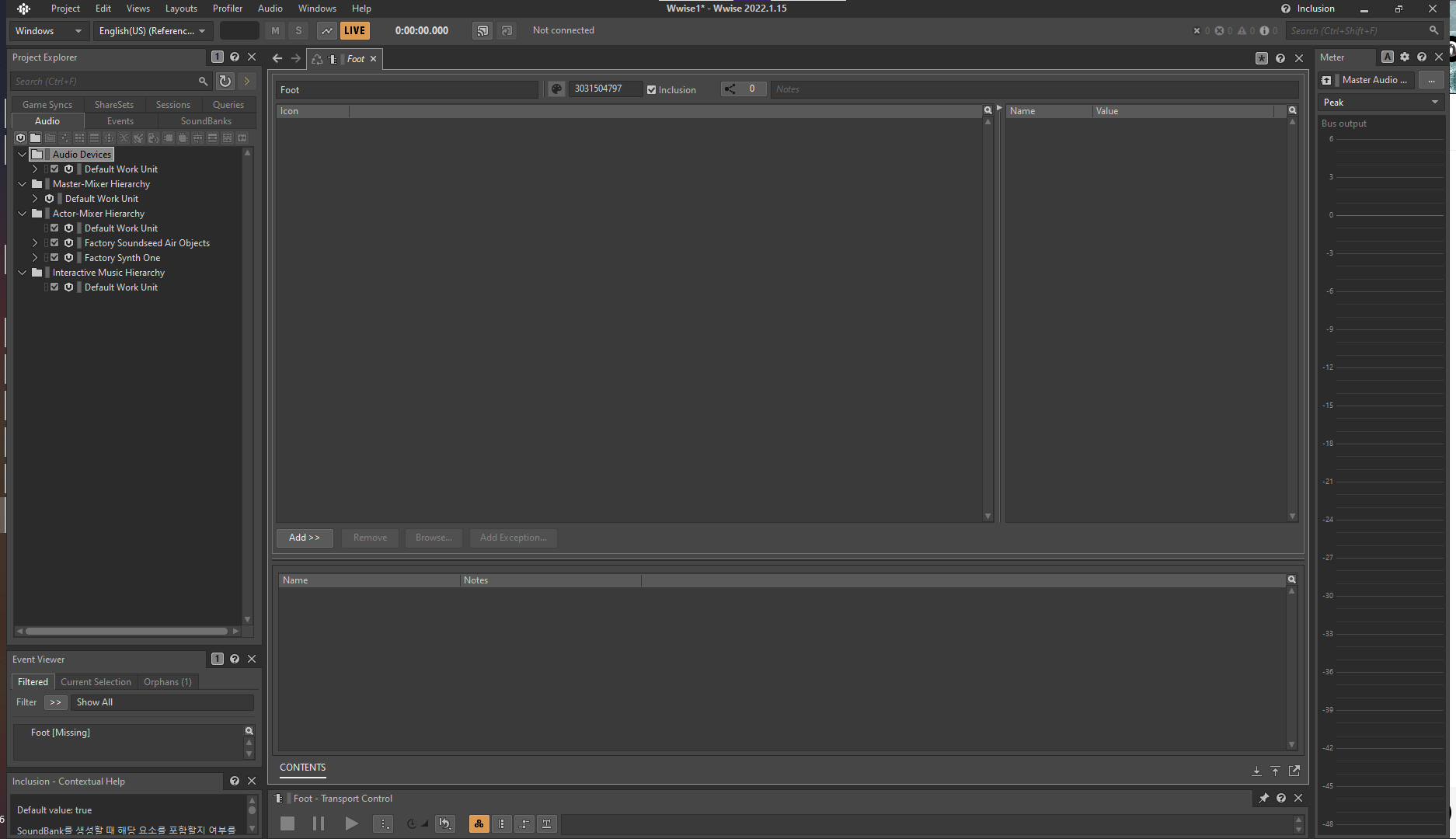Select the Current Selection tab in Event Viewer
This screenshot has width=1456, height=839.
[96, 681]
